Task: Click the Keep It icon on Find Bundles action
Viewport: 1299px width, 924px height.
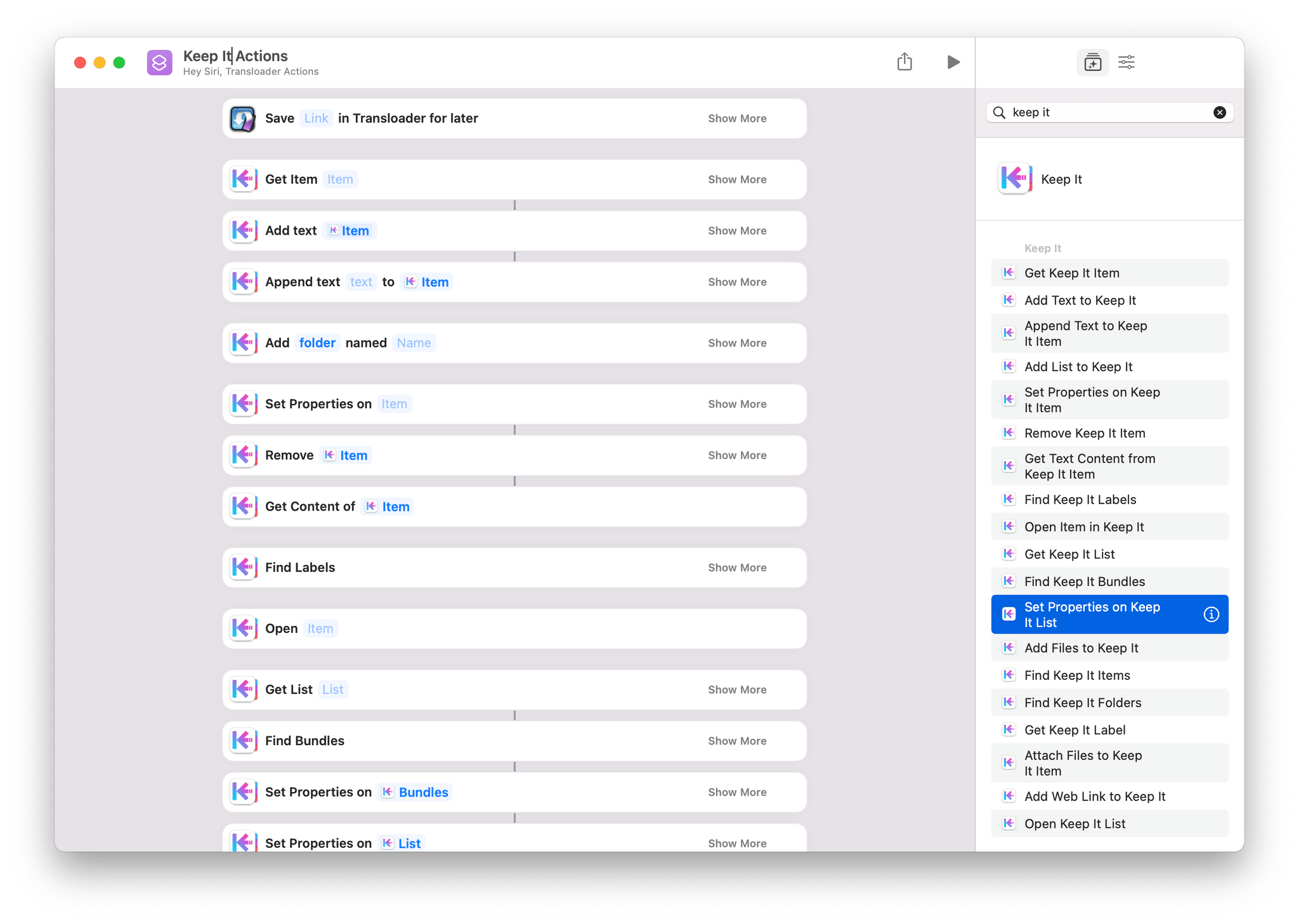Action: pos(243,741)
